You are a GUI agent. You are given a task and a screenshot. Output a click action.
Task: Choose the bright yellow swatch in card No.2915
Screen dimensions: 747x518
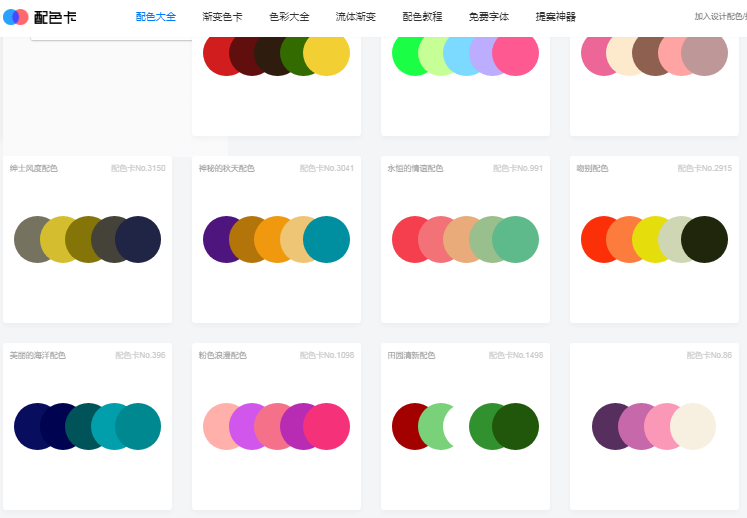[655, 239]
